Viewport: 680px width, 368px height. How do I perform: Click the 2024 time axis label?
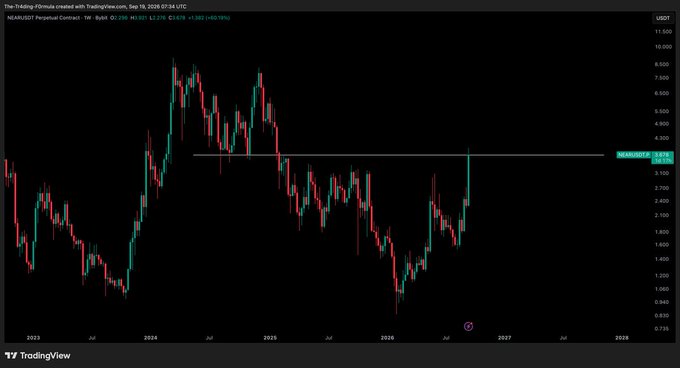coord(150,338)
